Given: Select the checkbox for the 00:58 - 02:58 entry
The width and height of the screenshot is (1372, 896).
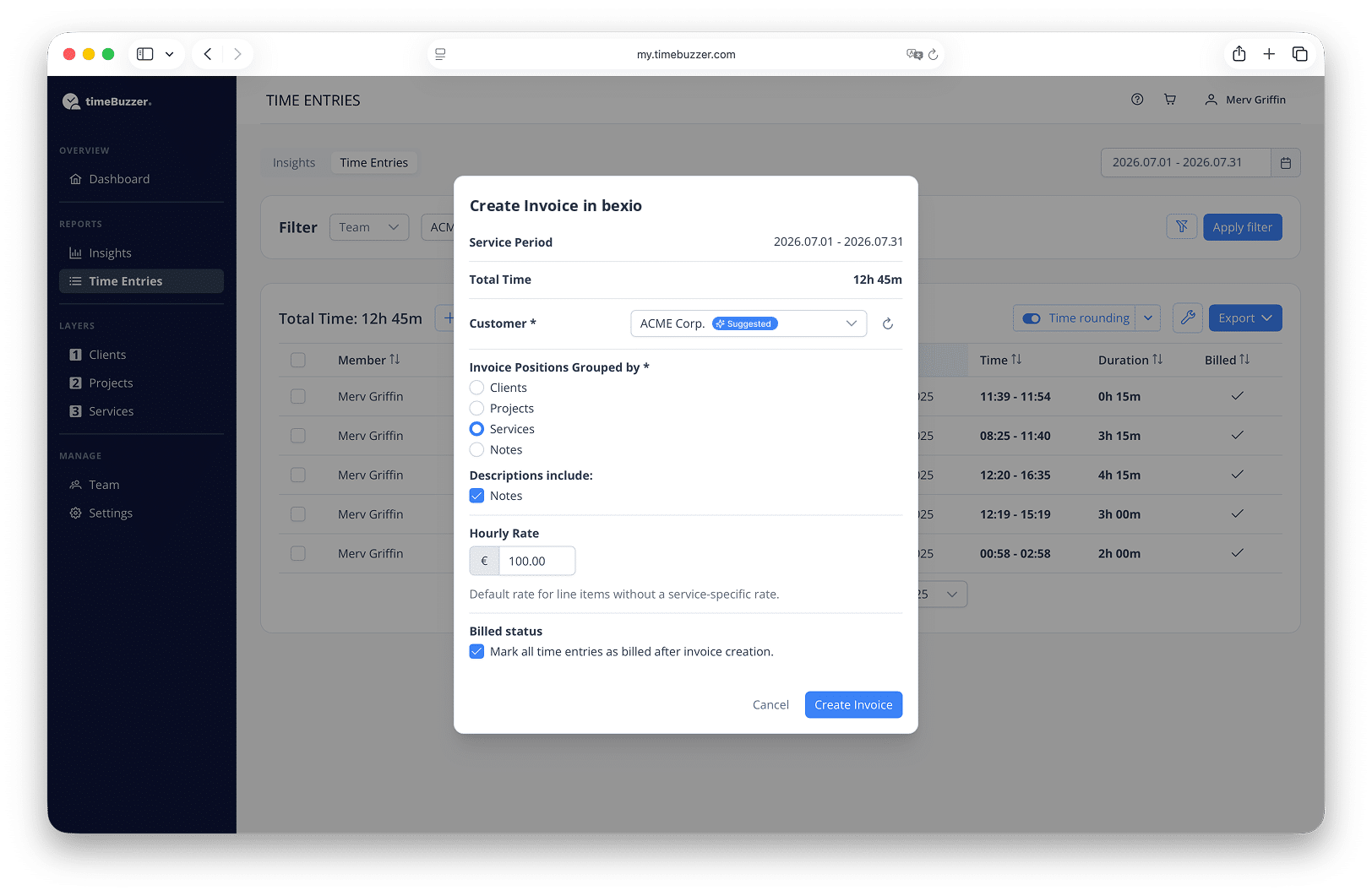Looking at the screenshot, I should (298, 553).
